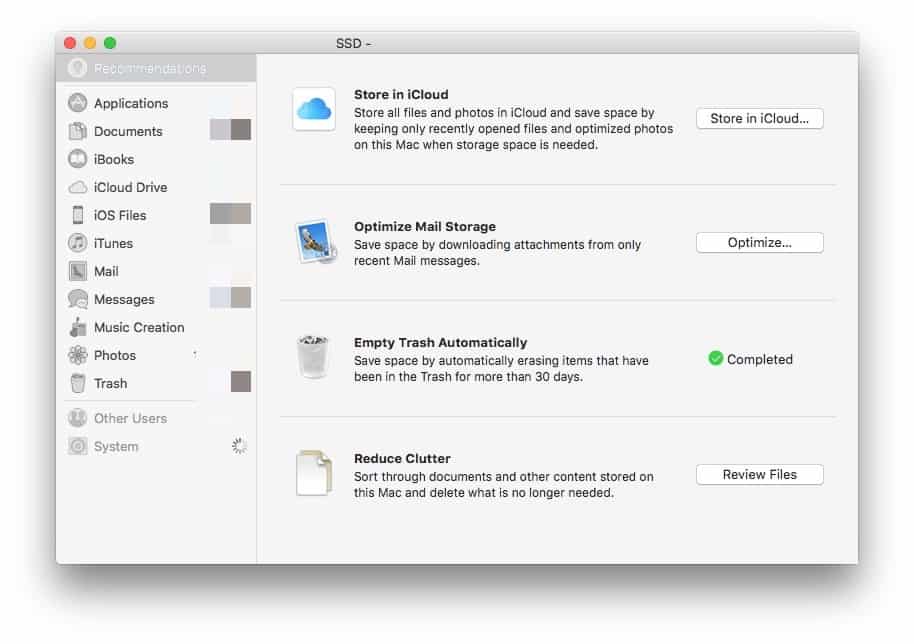Image resolution: width=914 pixels, height=644 pixels.
Task: Click the green full-screen window button
Action: tap(110, 43)
